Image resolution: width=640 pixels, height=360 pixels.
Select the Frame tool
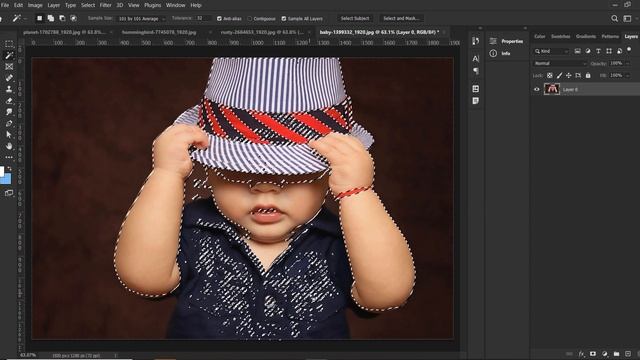tap(9, 67)
